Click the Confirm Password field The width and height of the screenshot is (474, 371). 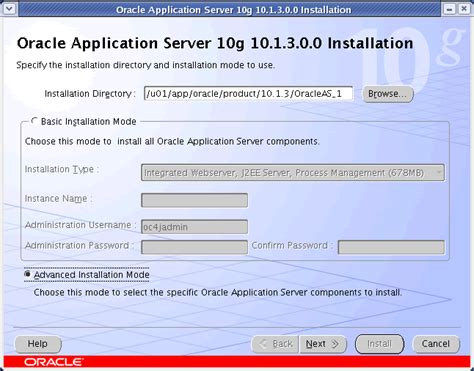[391, 247]
